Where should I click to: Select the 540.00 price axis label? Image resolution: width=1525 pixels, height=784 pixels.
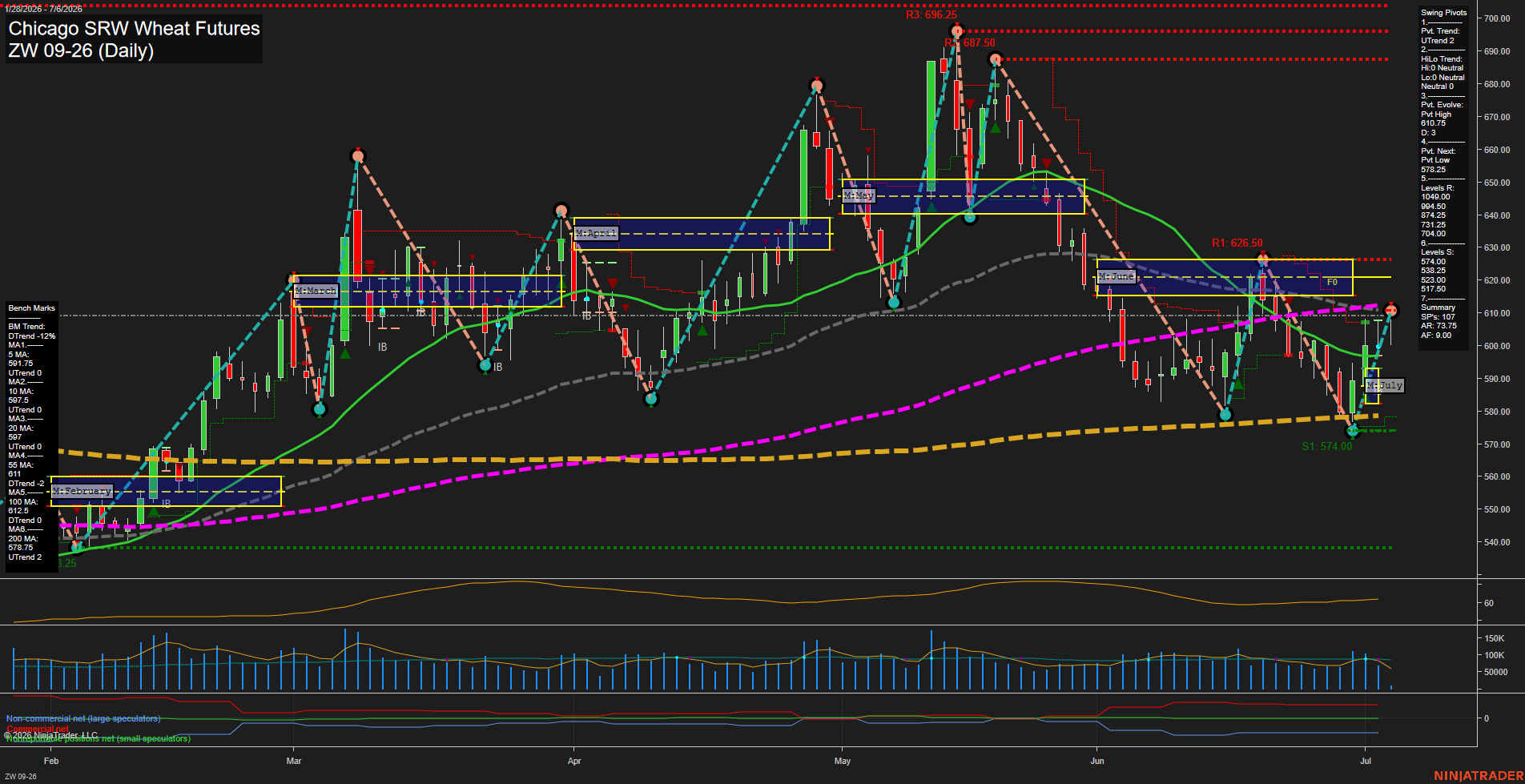pos(1497,542)
